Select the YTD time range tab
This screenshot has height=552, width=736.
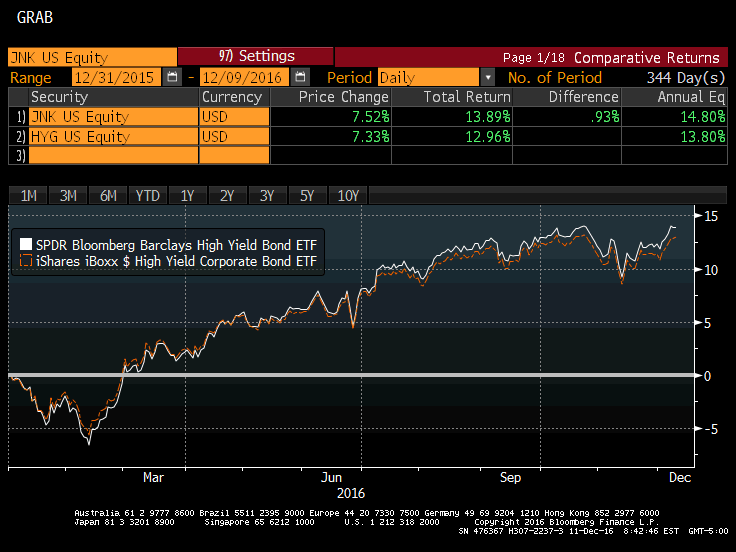pos(147,195)
